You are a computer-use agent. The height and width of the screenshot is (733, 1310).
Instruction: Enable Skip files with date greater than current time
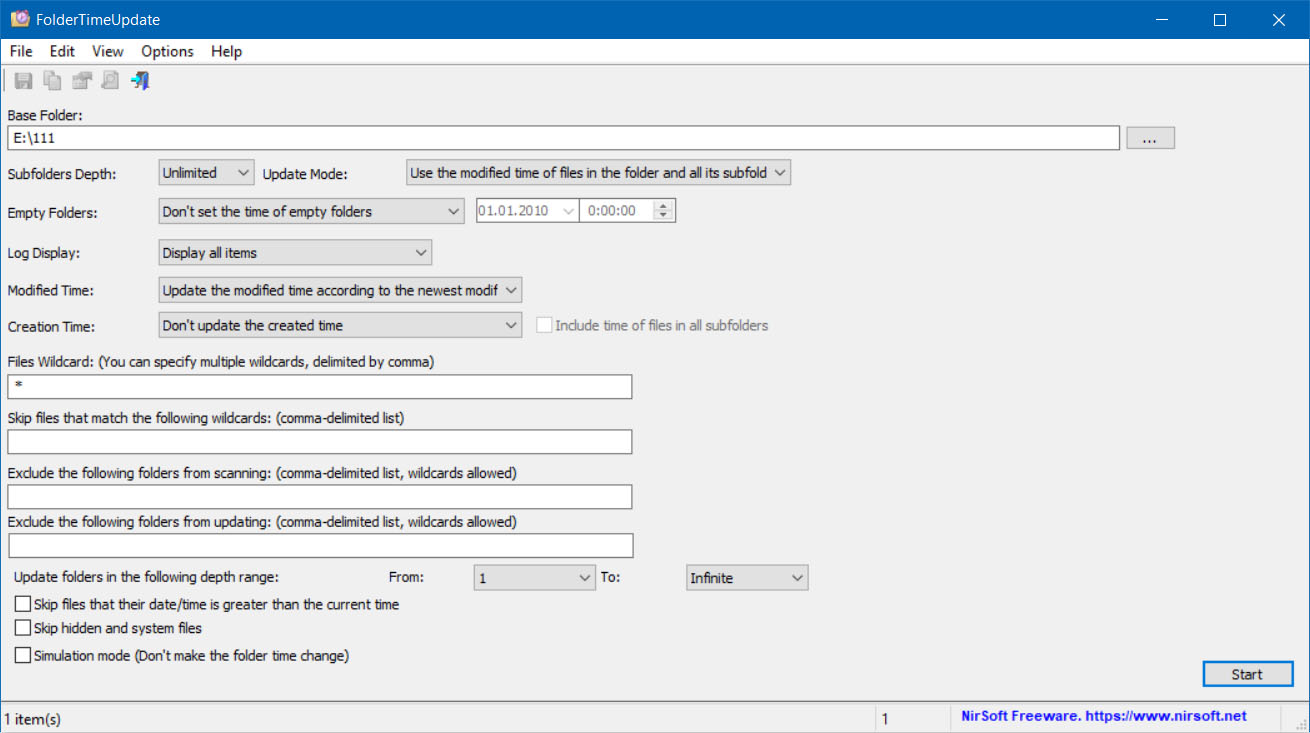[x=23, y=604]
